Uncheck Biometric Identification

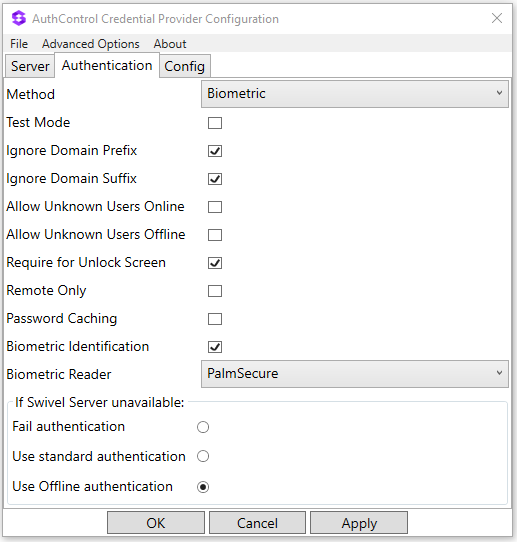point(215,347)
